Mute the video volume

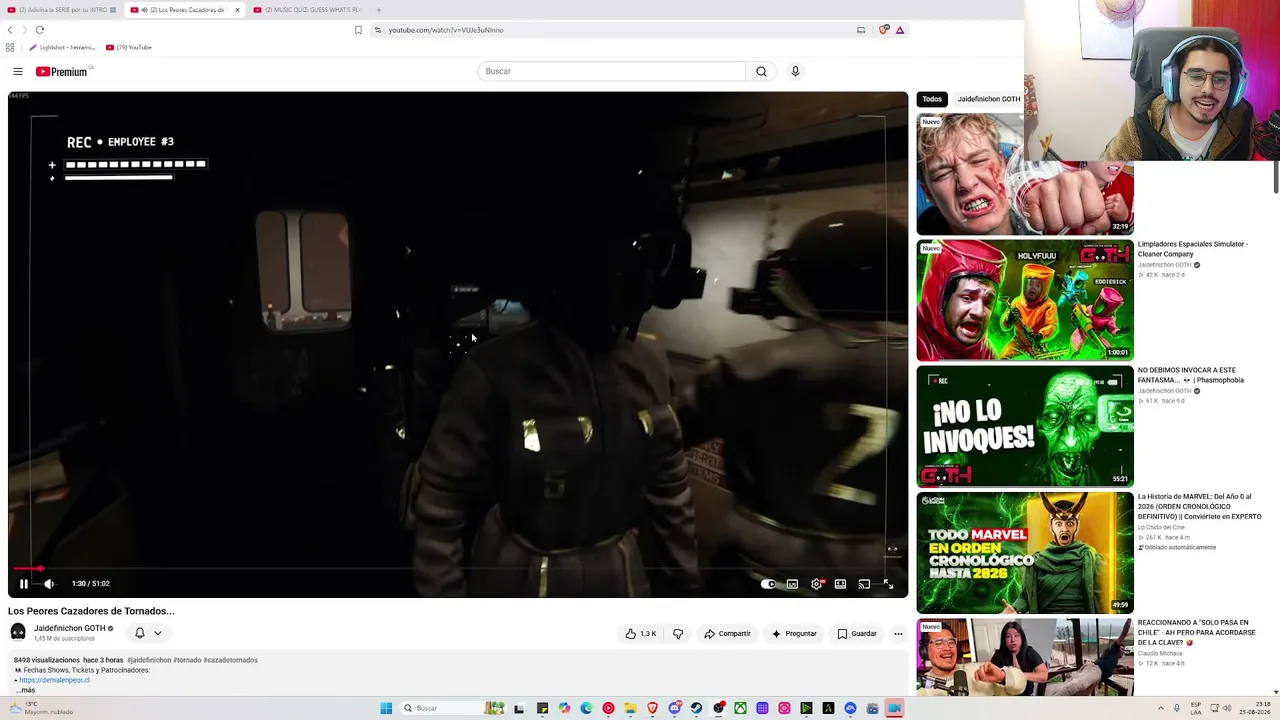(49, 584)
